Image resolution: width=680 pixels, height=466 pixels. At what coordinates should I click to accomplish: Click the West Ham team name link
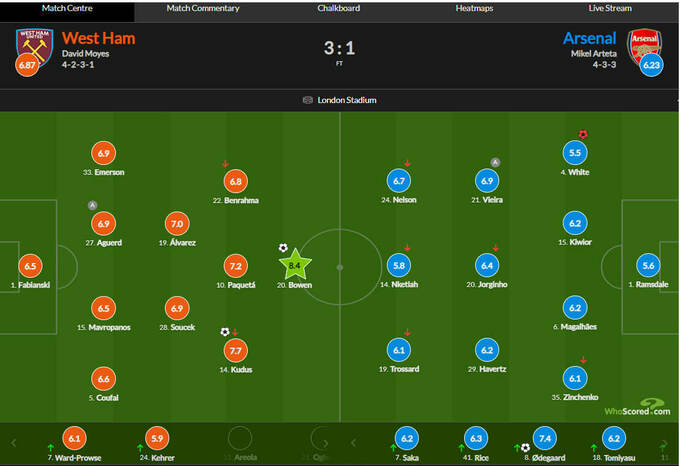[98, 38]
